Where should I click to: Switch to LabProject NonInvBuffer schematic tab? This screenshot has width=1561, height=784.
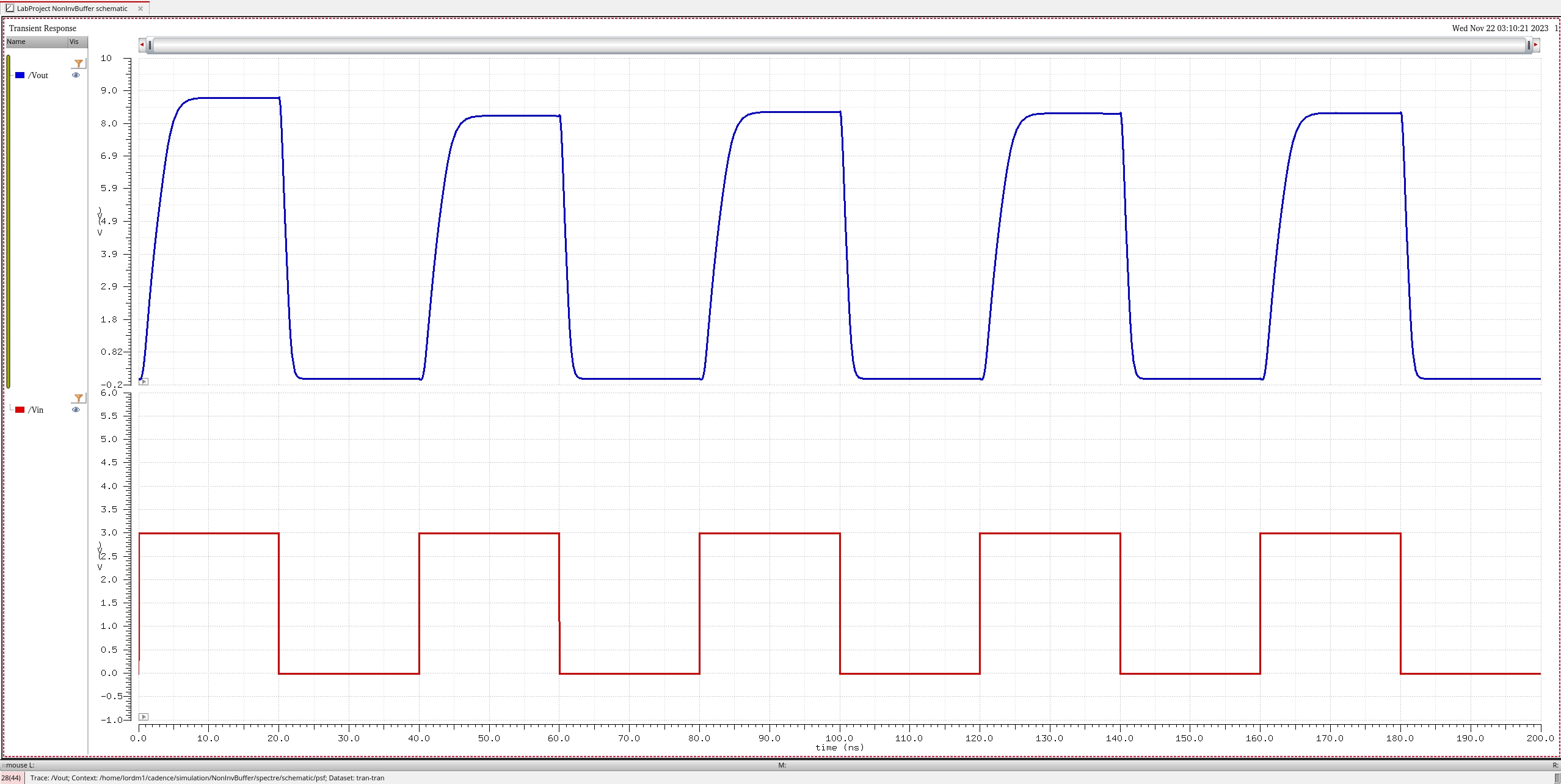[x=71, y=9]
